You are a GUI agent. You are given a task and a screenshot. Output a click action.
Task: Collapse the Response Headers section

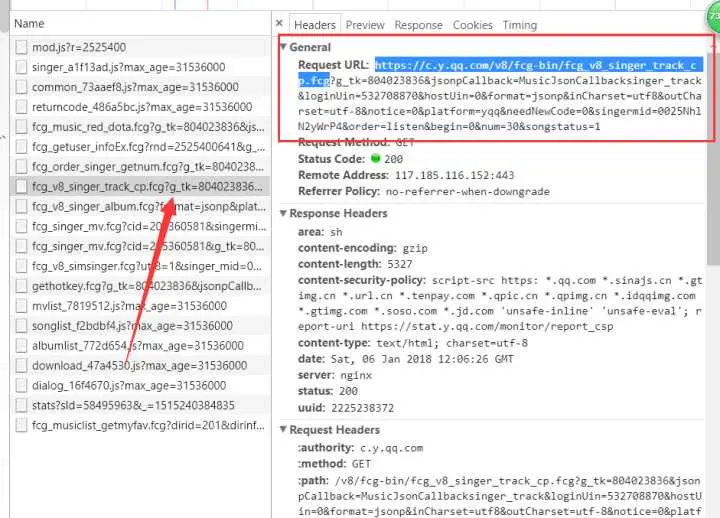283,213
